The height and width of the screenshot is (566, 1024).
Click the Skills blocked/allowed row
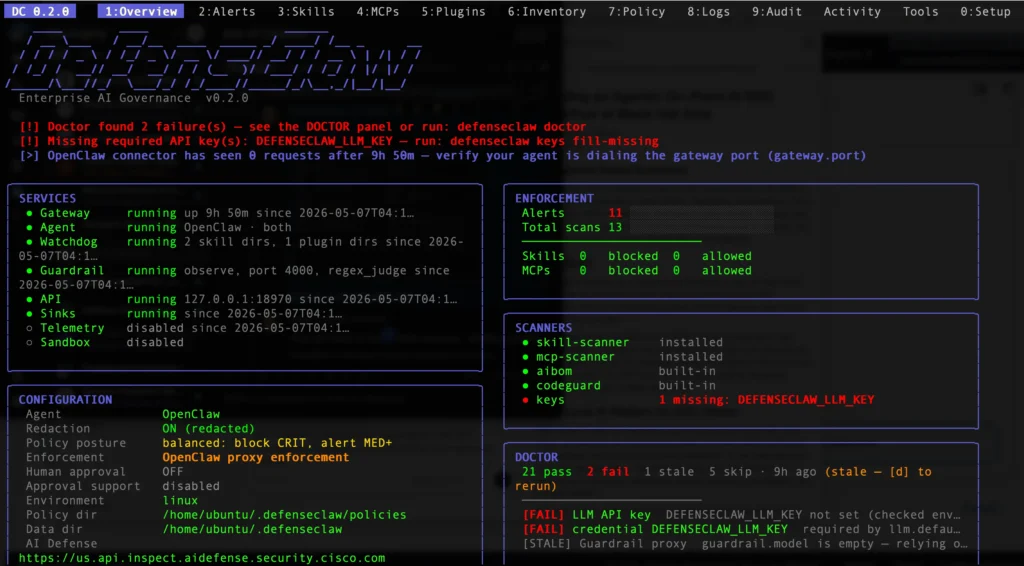click(x=637, y=256)
